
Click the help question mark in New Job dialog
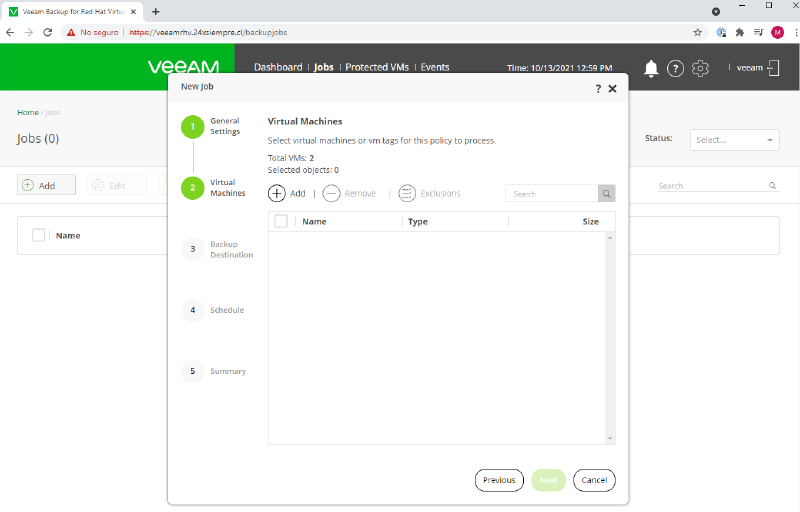pos(598,89)
